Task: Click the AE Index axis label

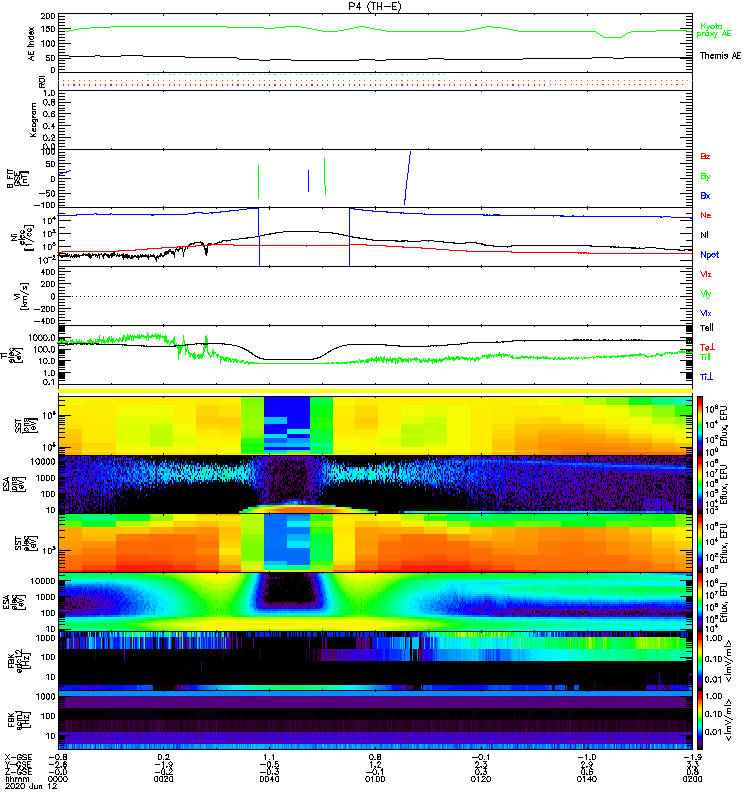Action: tap(32, 44)
